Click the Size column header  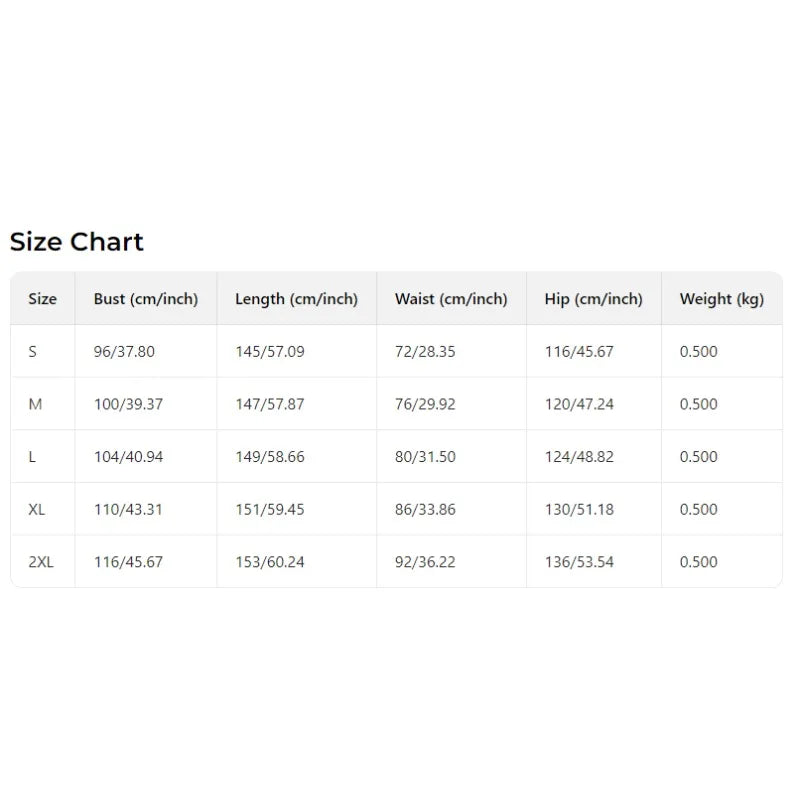click(x=43, y=299)
